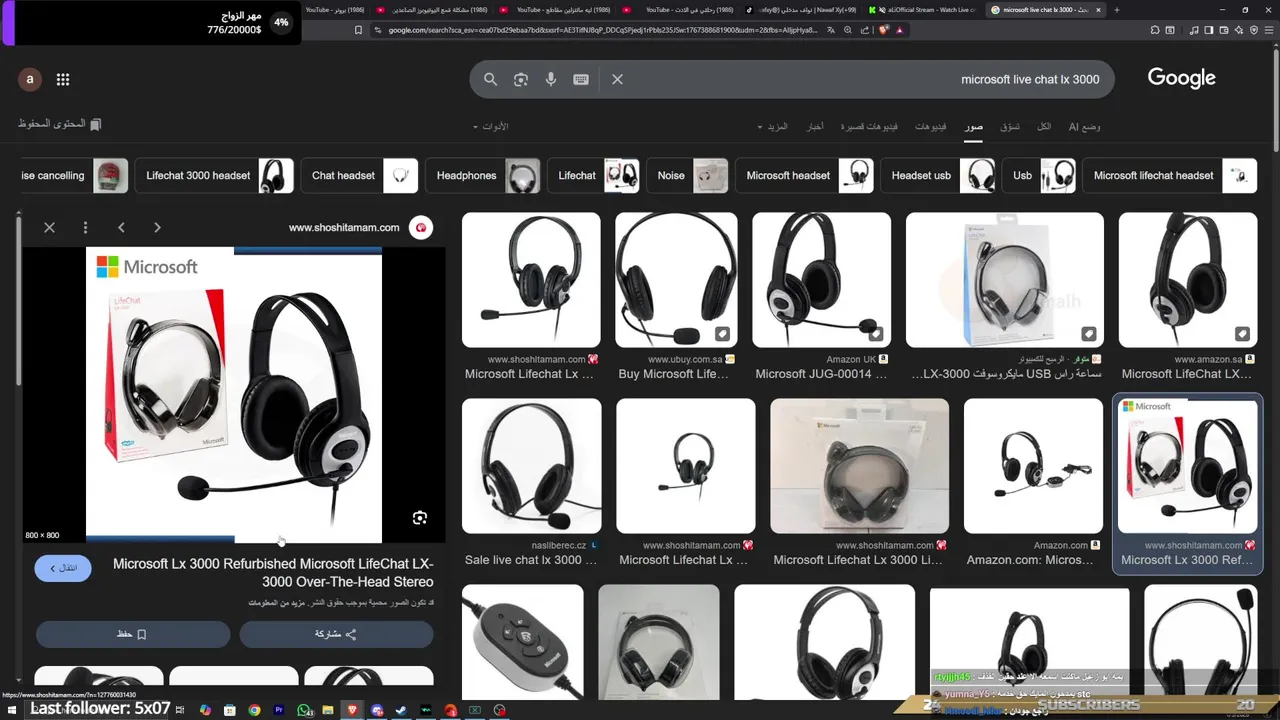The width and height of the screenshot is (1280, 720).
Task: Open Google Chrome from the taskbar
Action: 254,710
